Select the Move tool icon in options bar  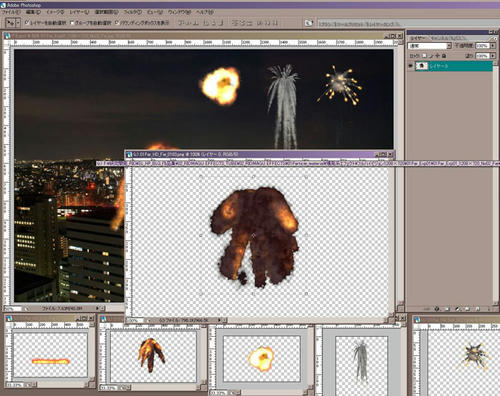click(10, 23)
